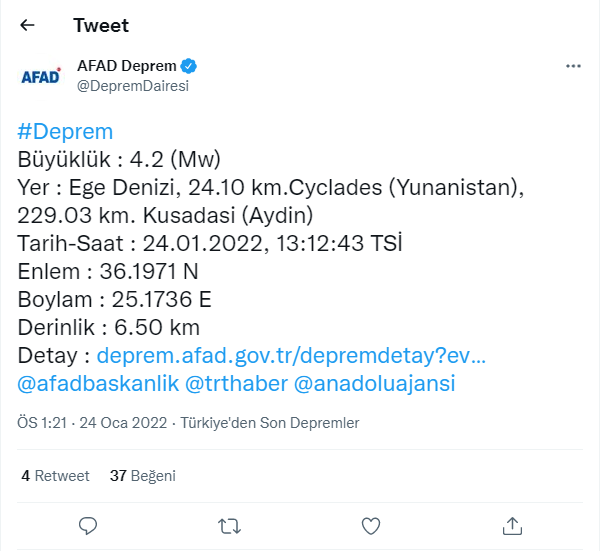Share the tweet using the share icon
This screenshot has width=613, height=551.
click(x=511, y=525)
